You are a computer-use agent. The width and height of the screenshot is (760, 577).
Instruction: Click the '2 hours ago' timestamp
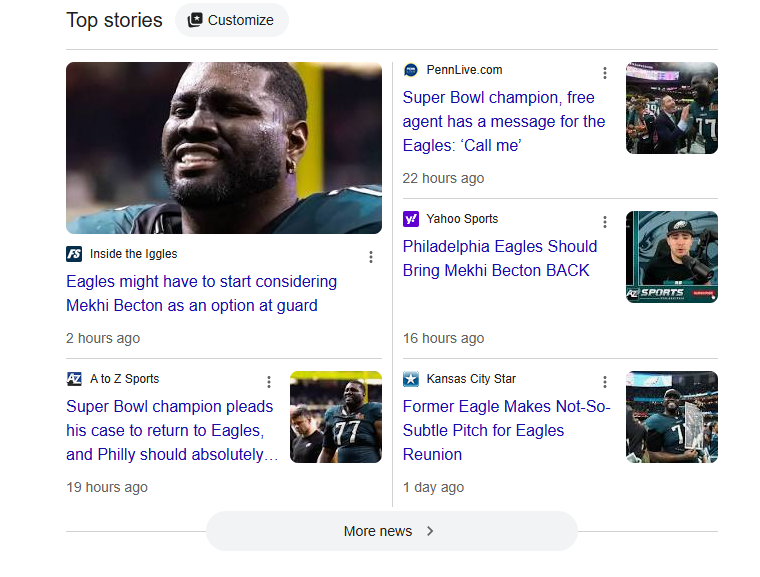(x=103, y=338)
